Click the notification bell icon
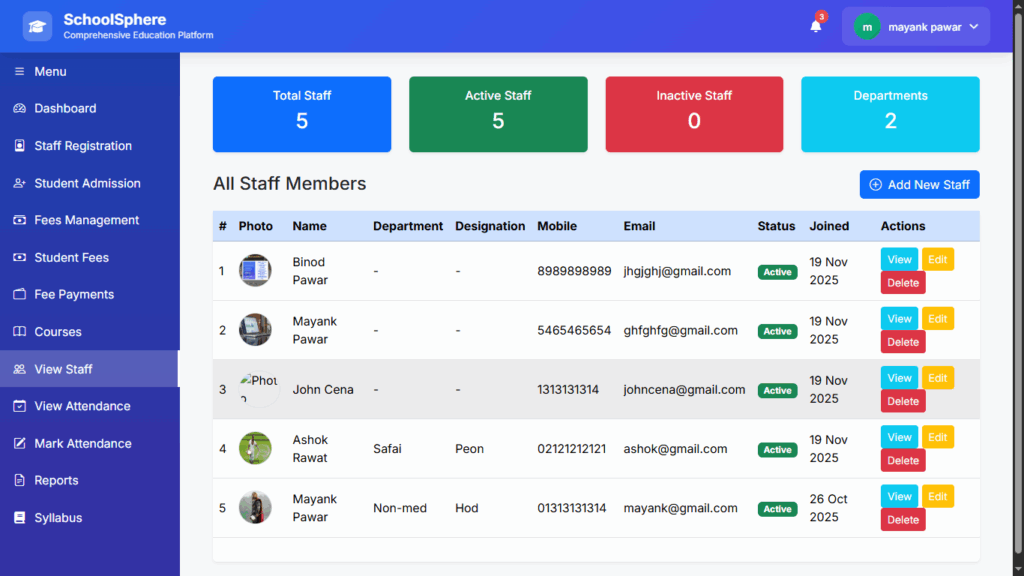 click(x=816, y=27)
